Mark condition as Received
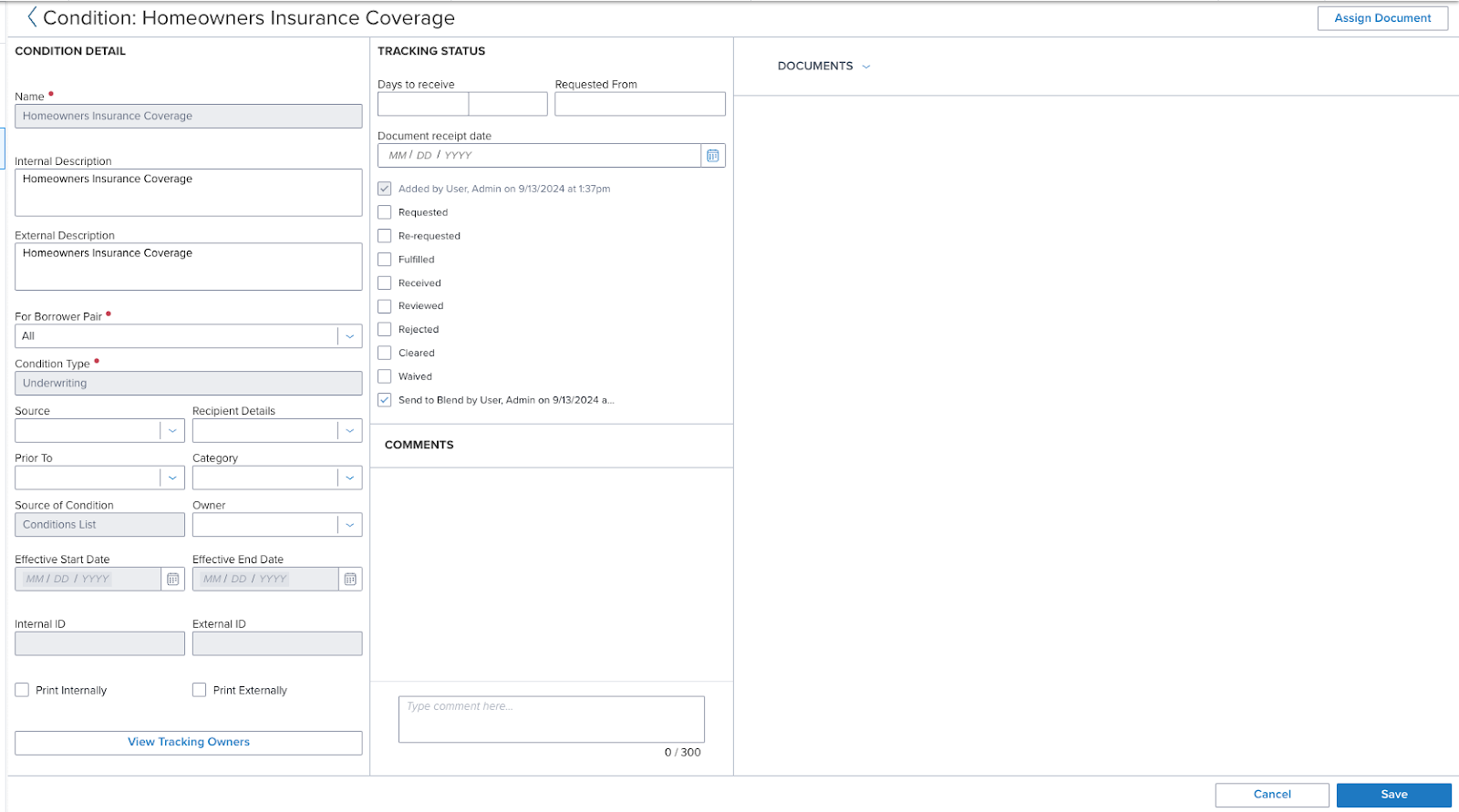 385,283
